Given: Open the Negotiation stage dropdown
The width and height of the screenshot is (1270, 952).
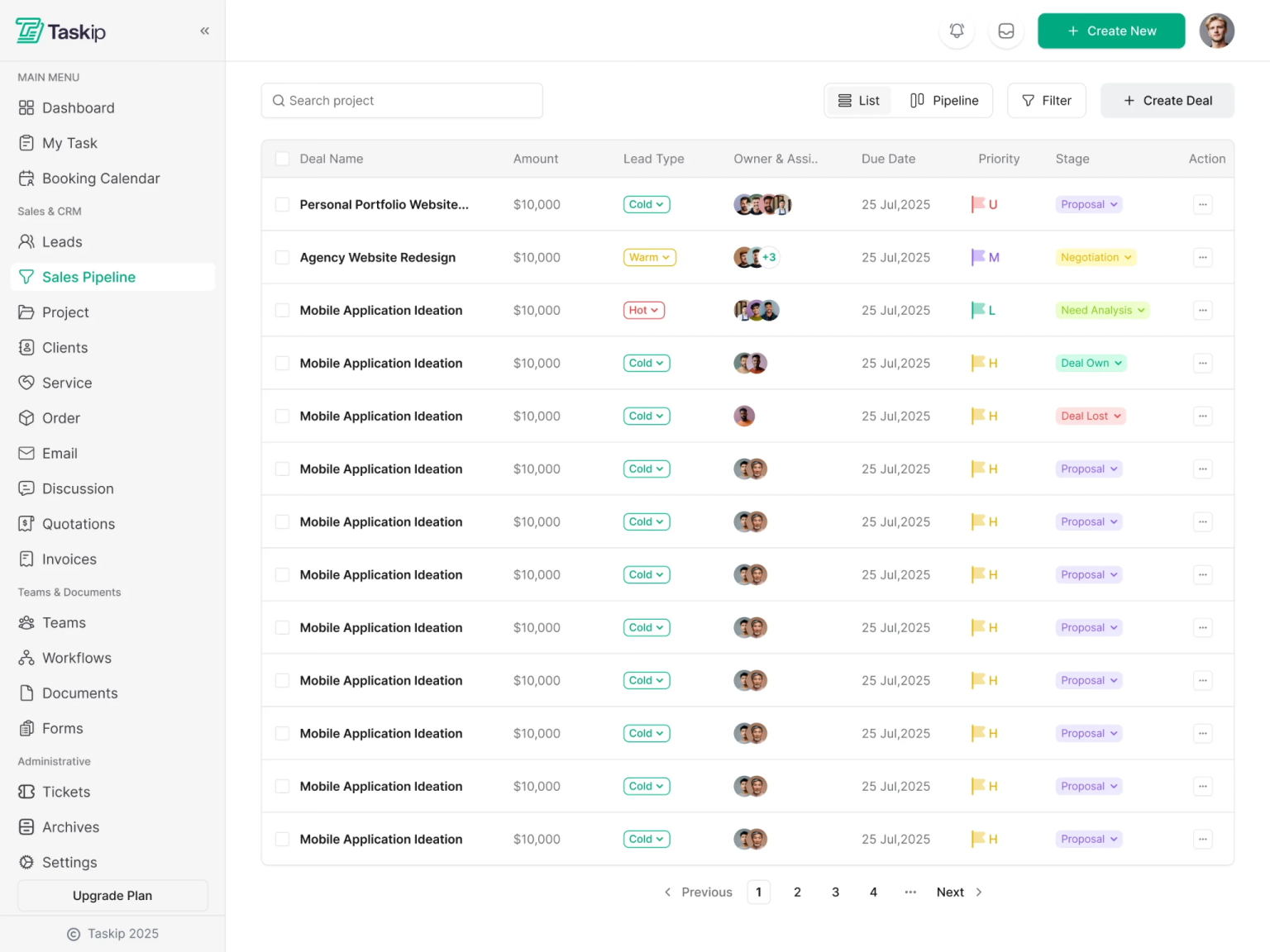Looking at the screenshot, I should tap(1096, 257).
